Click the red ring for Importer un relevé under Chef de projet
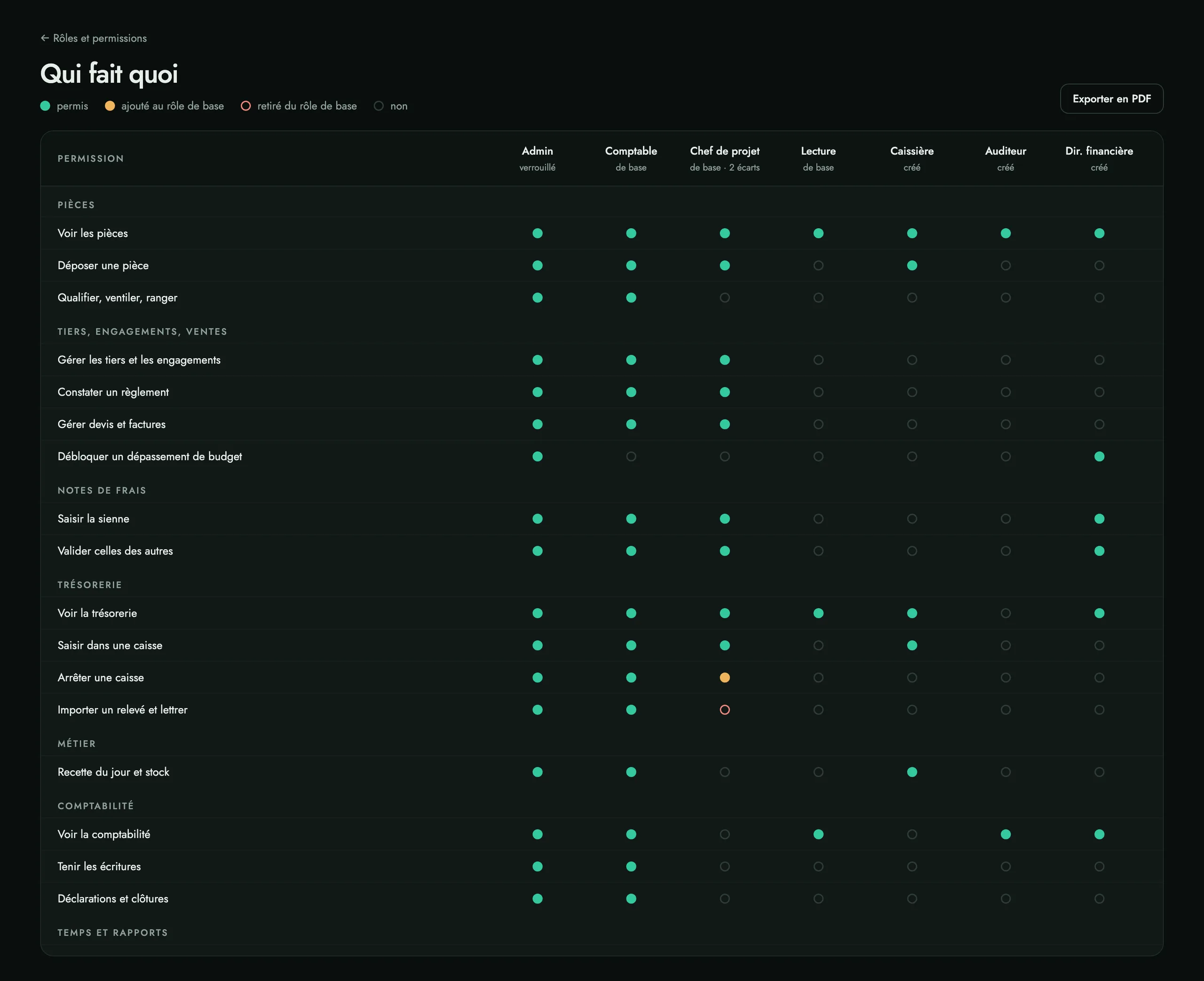1204x981 pixels. click(725, 710)
